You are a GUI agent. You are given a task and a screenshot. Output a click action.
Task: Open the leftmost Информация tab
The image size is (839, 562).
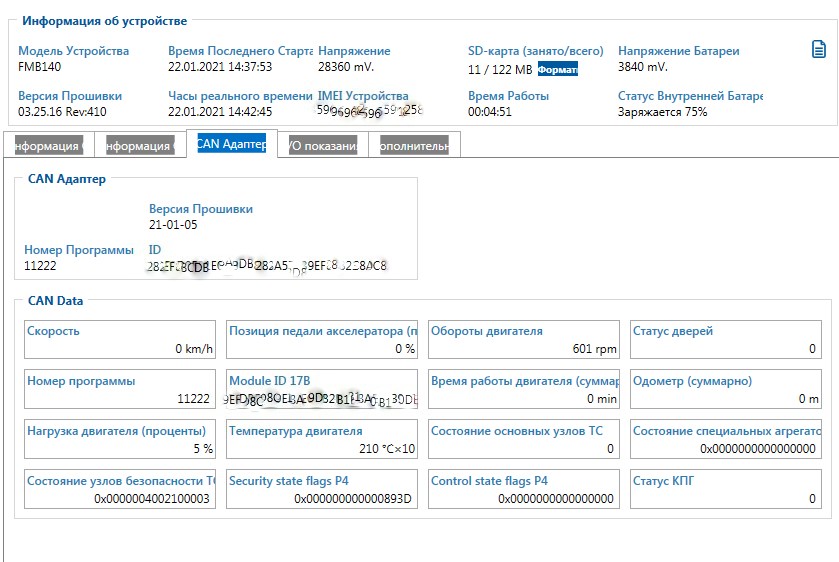49,146
